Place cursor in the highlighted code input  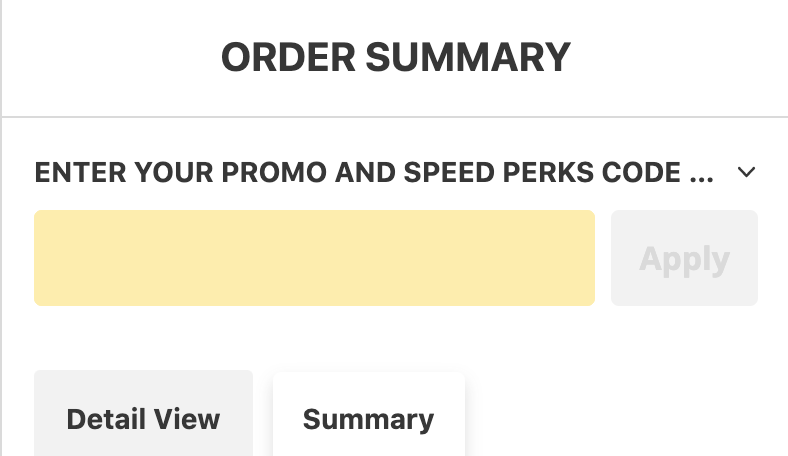click(x=314, y=258)
